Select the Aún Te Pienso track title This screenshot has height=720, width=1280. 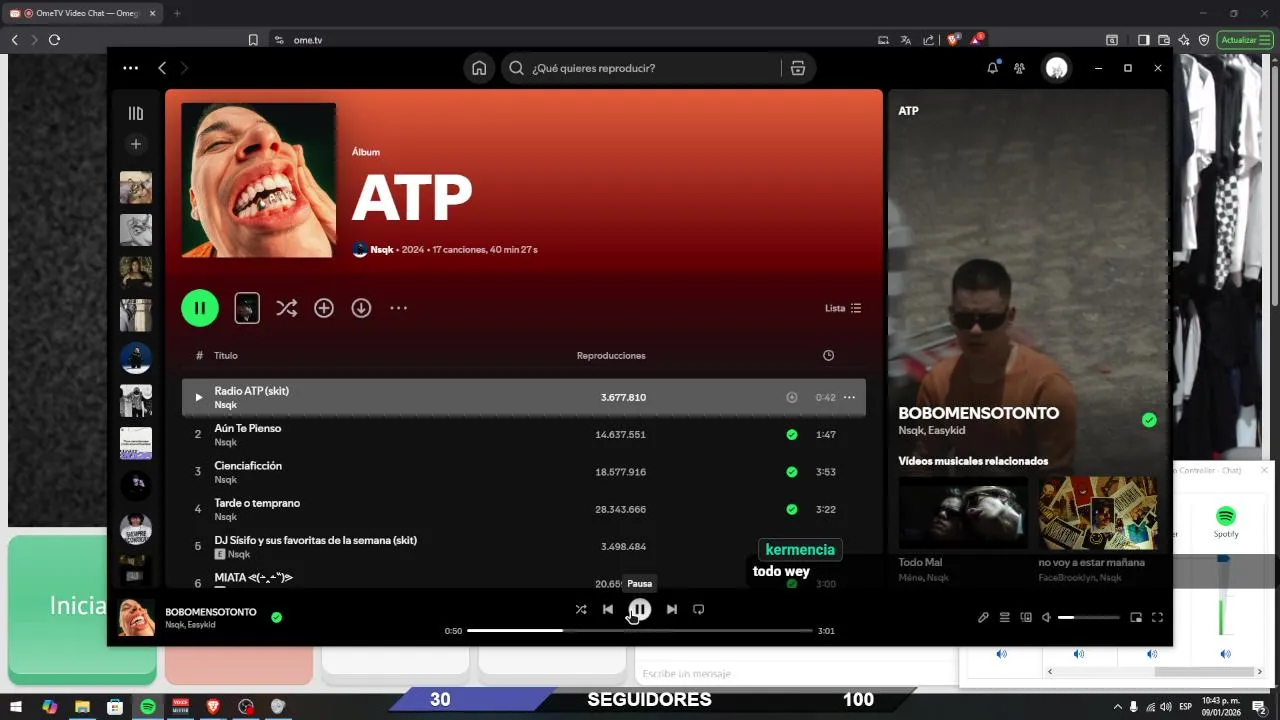[x=247, y=428]
